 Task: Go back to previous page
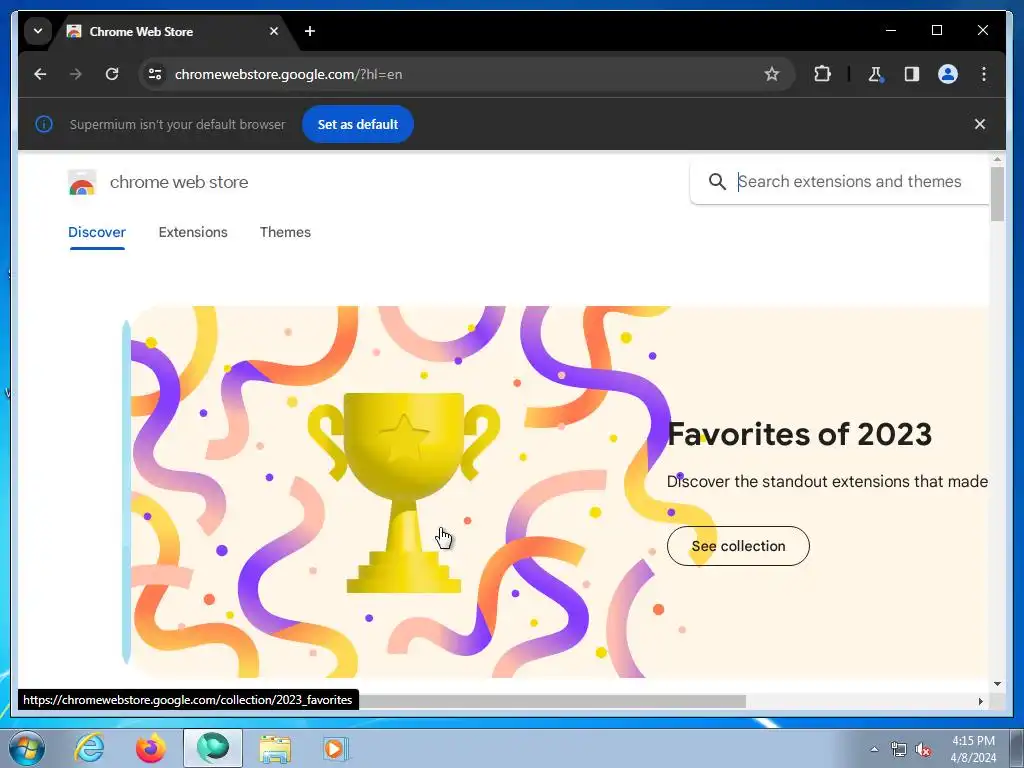point(40,74)
